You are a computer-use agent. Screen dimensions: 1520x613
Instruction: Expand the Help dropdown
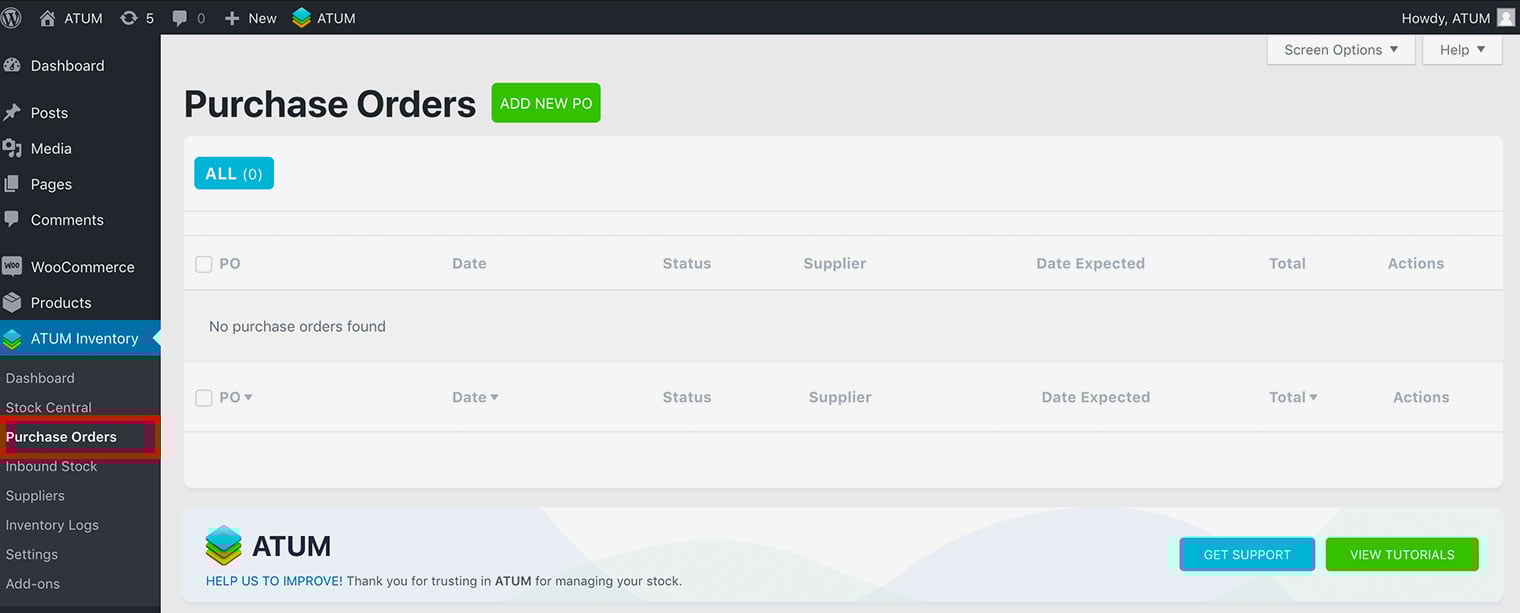tap(1462, 50)
